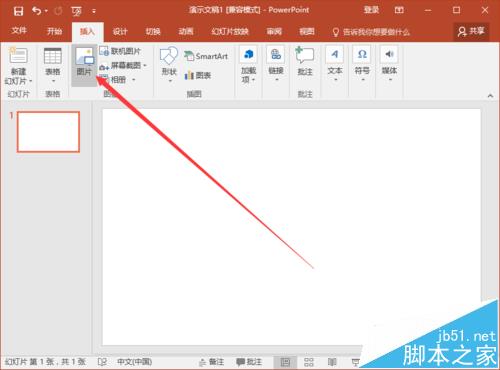Insert 联机图片 online pictures
The width and height of the screenshot is (500, 370).
pos(121,51)
